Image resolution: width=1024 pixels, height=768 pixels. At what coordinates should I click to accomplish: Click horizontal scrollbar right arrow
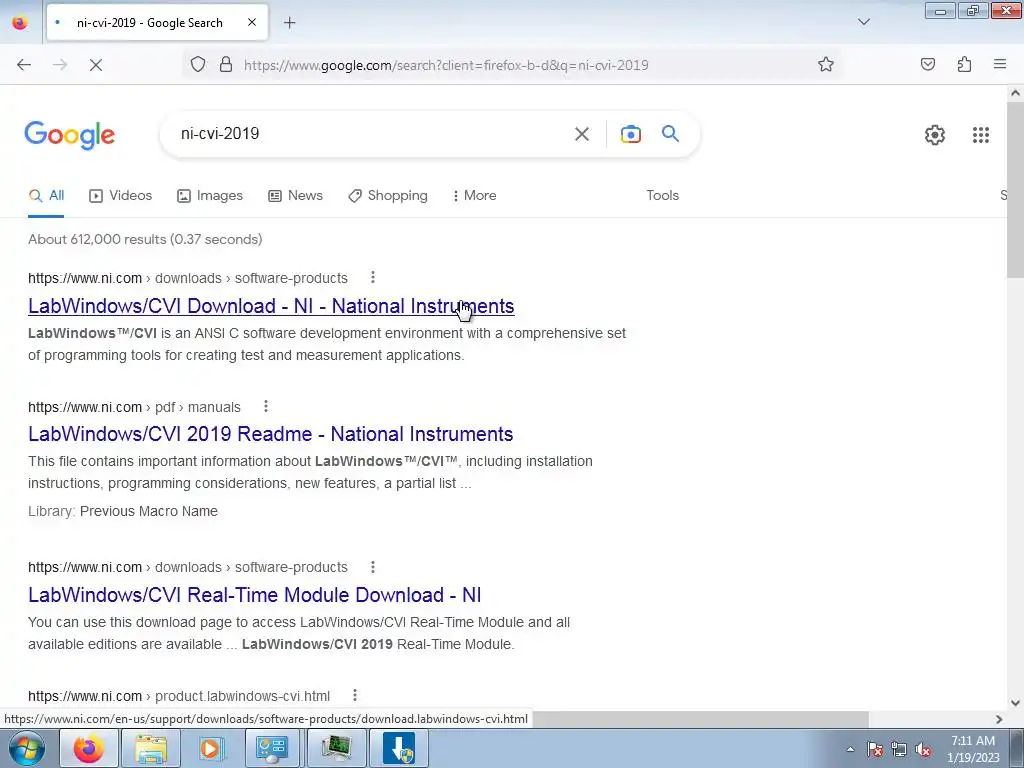point(999,719)
